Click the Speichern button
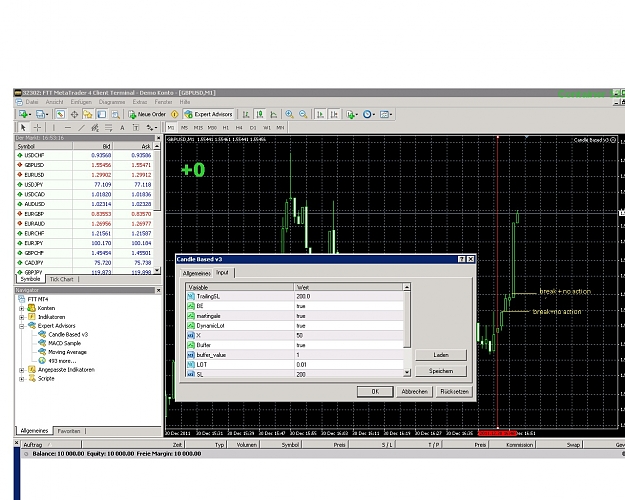Viewport: 625px width, 500px height. pos(441,371)
